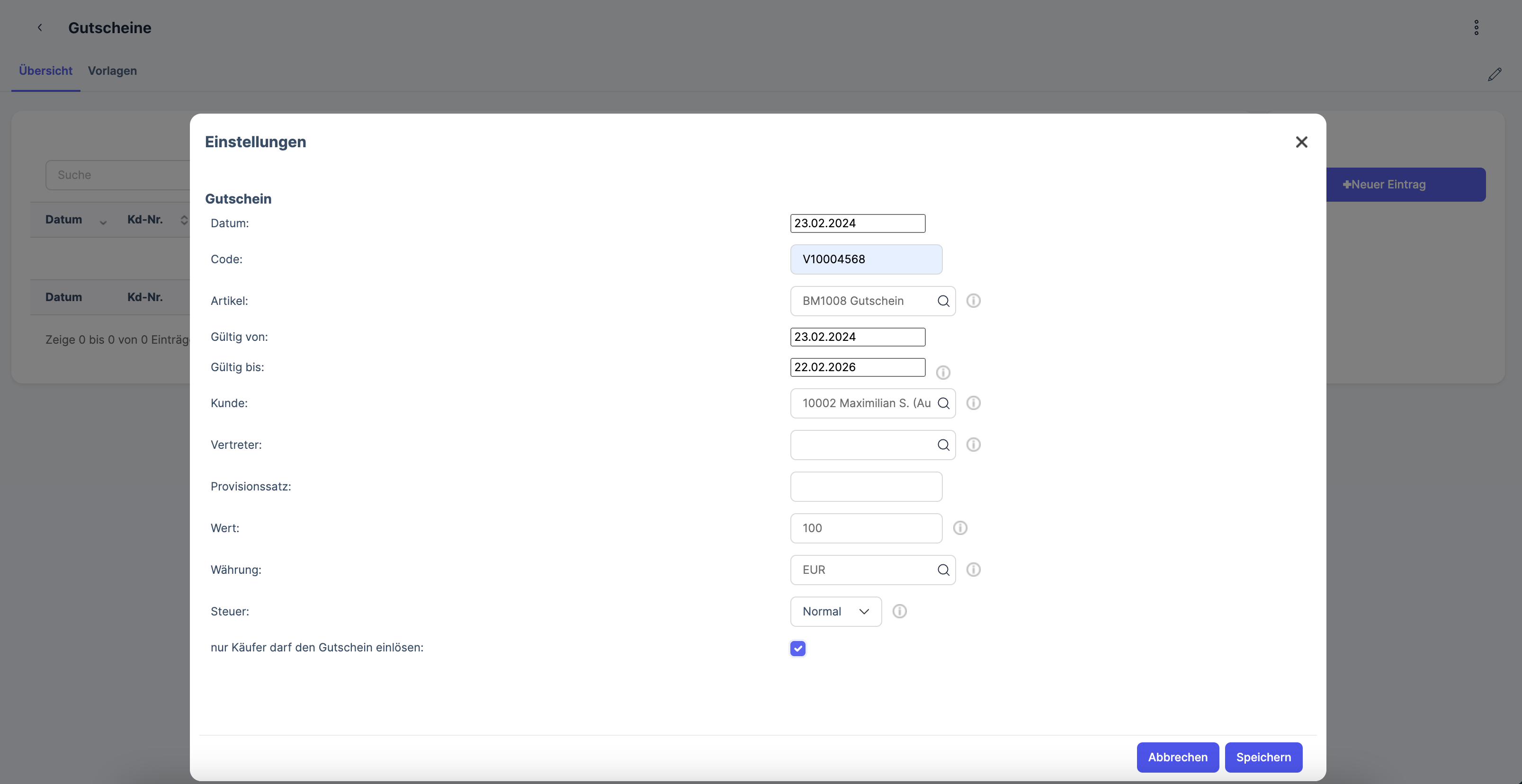Click the search icon in the Artikel field
Image resolution: width=1522 pixels, height=784 pixels.
tap(943, 301)
